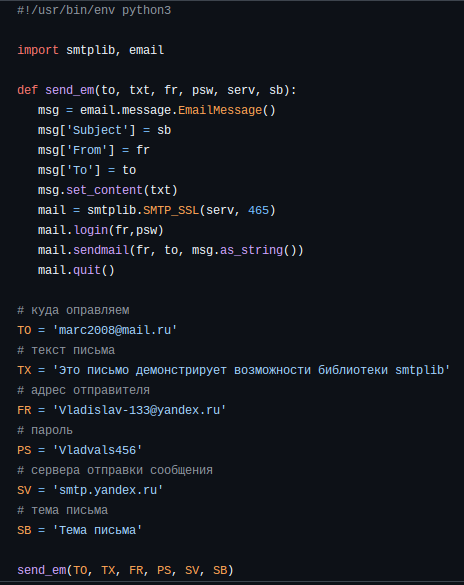Click the marc2008@mail.ru string
Viewport: 464px width, 585px height.
[115, 330]
